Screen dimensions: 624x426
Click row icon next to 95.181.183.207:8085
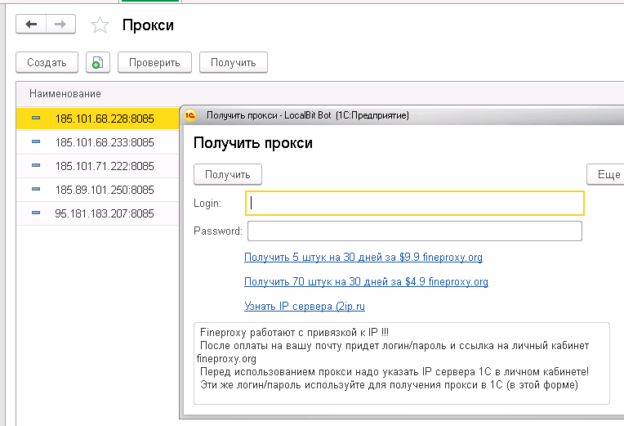(x=36, y=213)
